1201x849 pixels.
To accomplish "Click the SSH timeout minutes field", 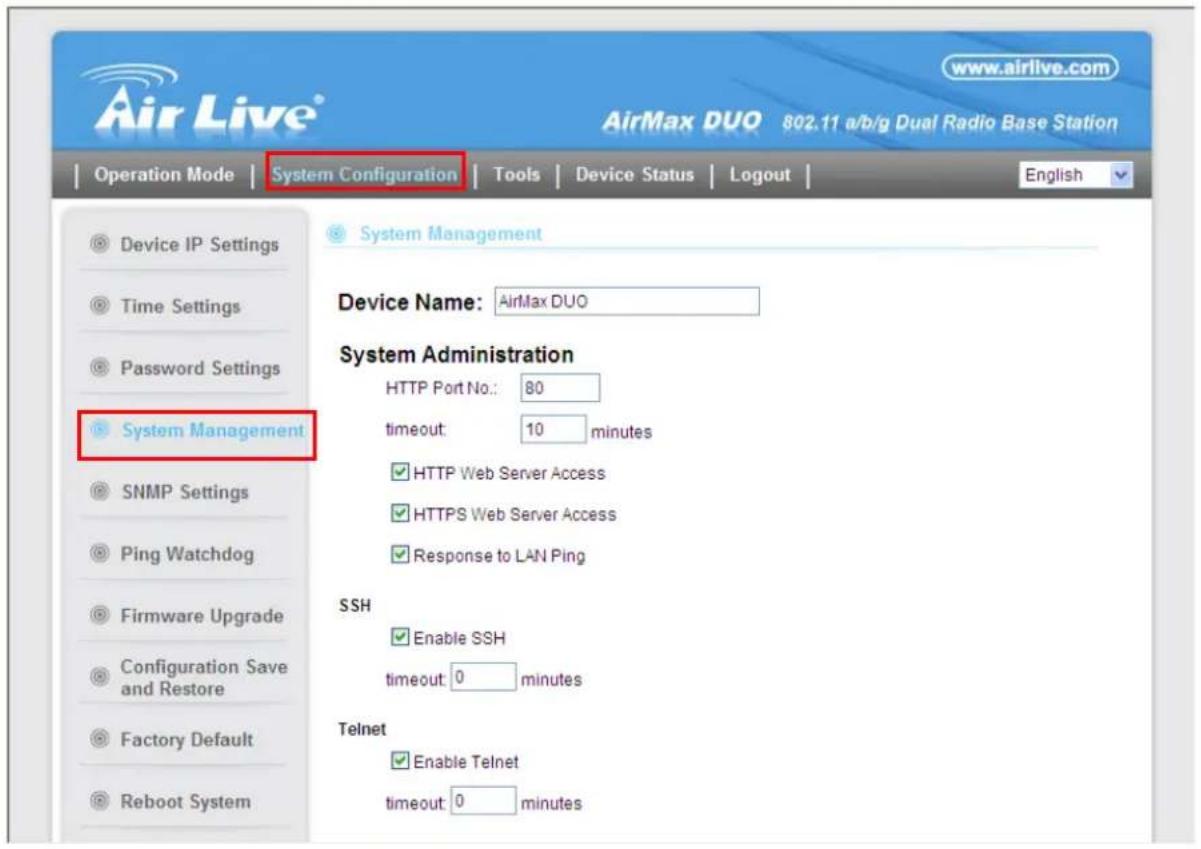I will (484, 678).
